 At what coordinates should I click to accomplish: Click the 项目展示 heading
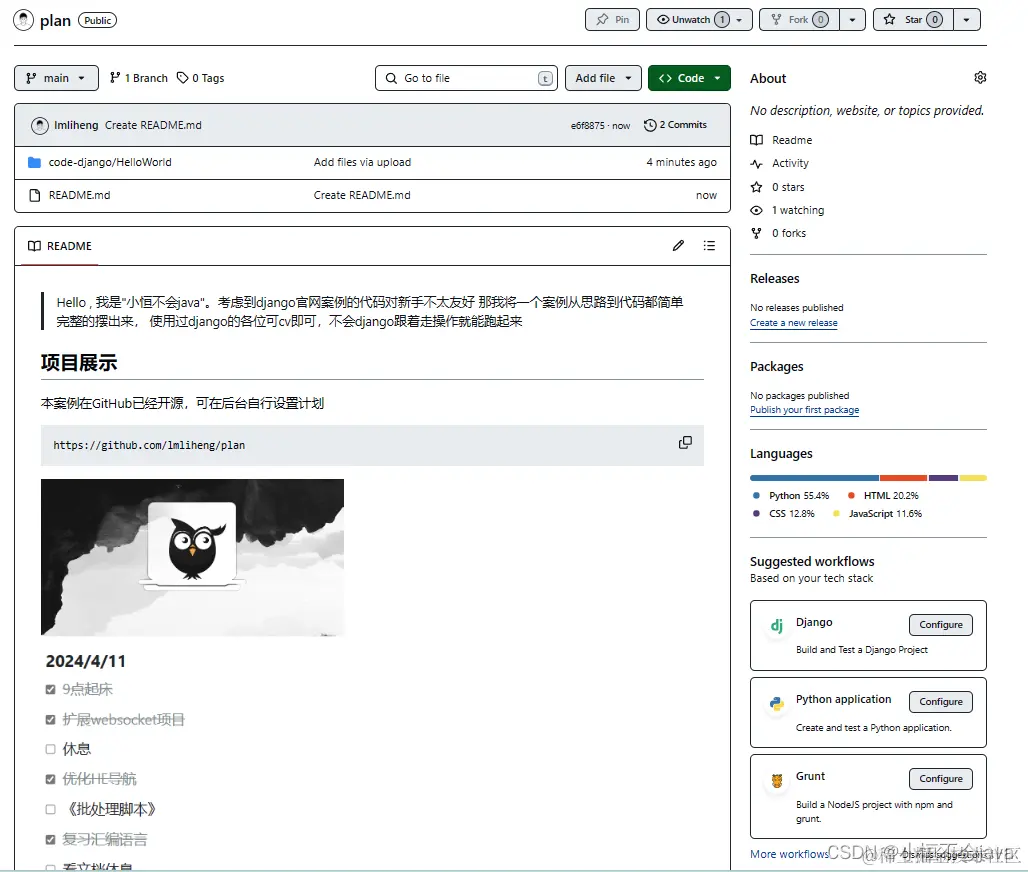(79, 363)
